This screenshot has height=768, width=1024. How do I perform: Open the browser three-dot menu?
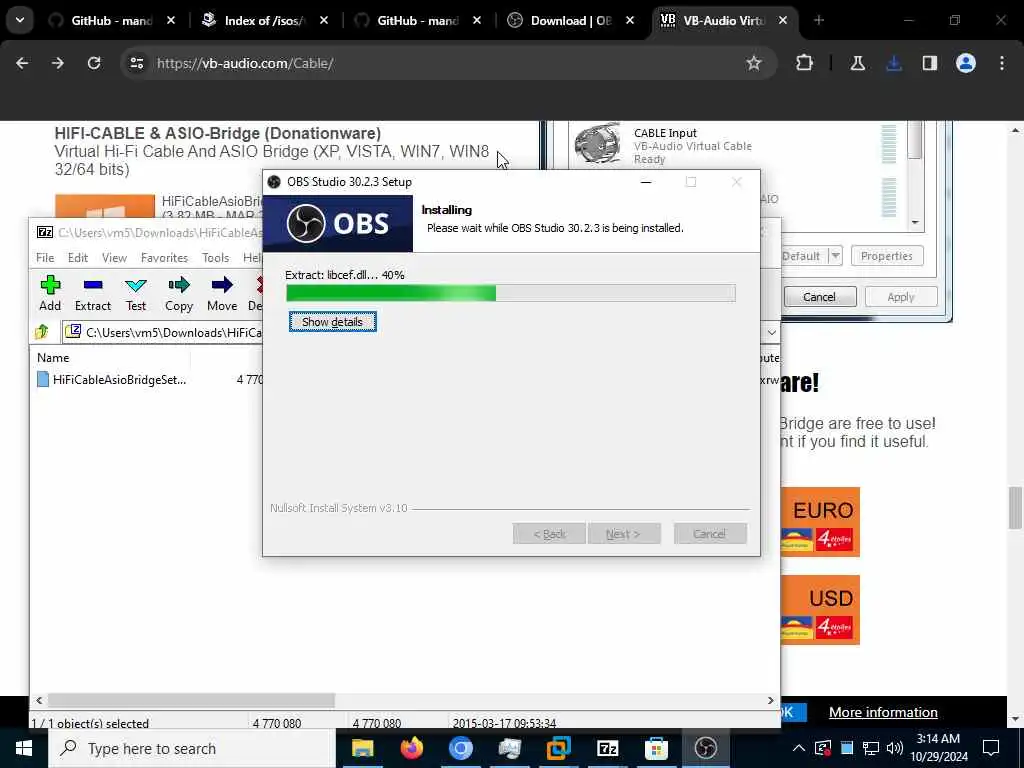click(x=1001, y=63)
